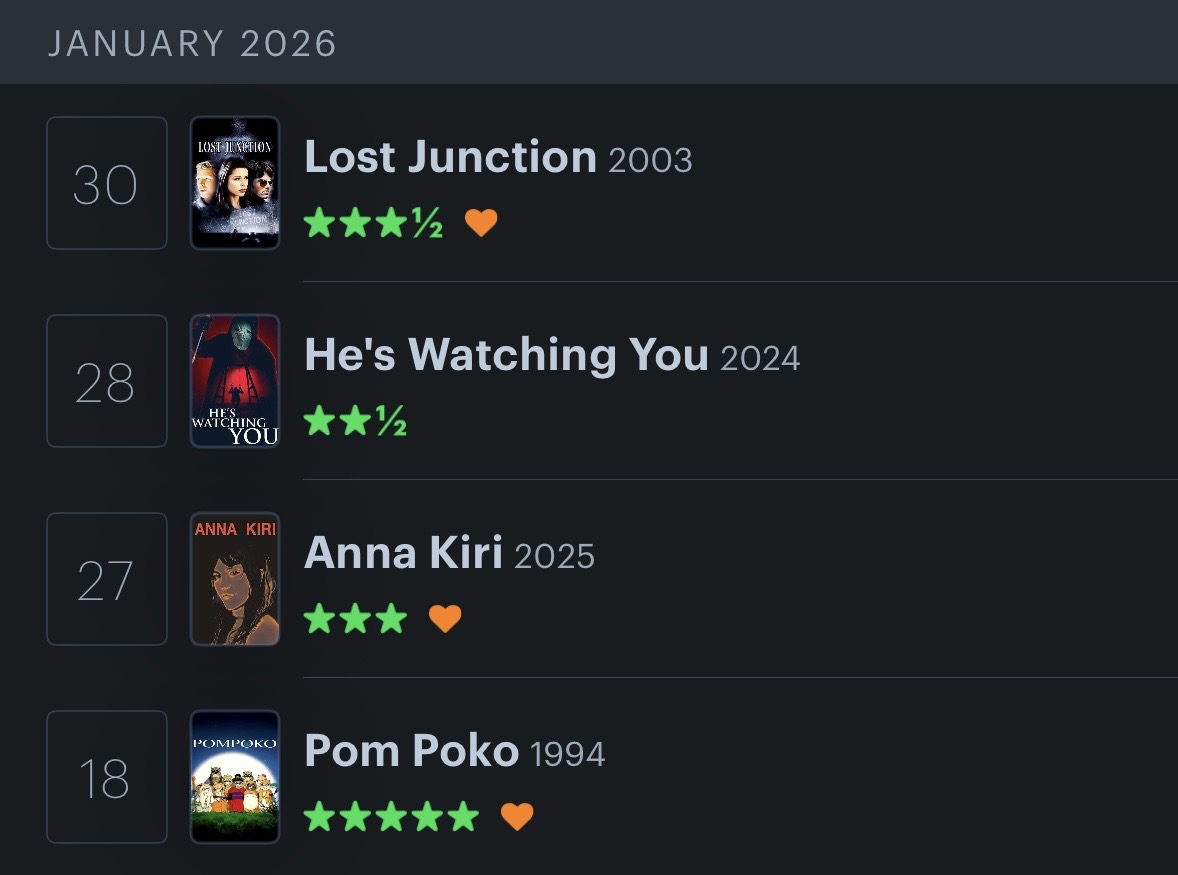The image size is (1178, 875).
Task: Open the Pom Poko film title
Action: (411, 751)
